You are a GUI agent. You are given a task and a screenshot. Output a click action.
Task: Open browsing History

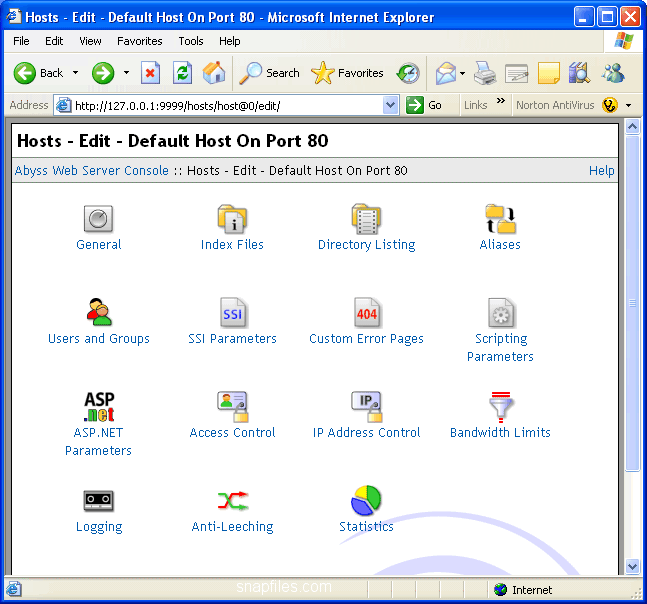click(x=408, y=73)
